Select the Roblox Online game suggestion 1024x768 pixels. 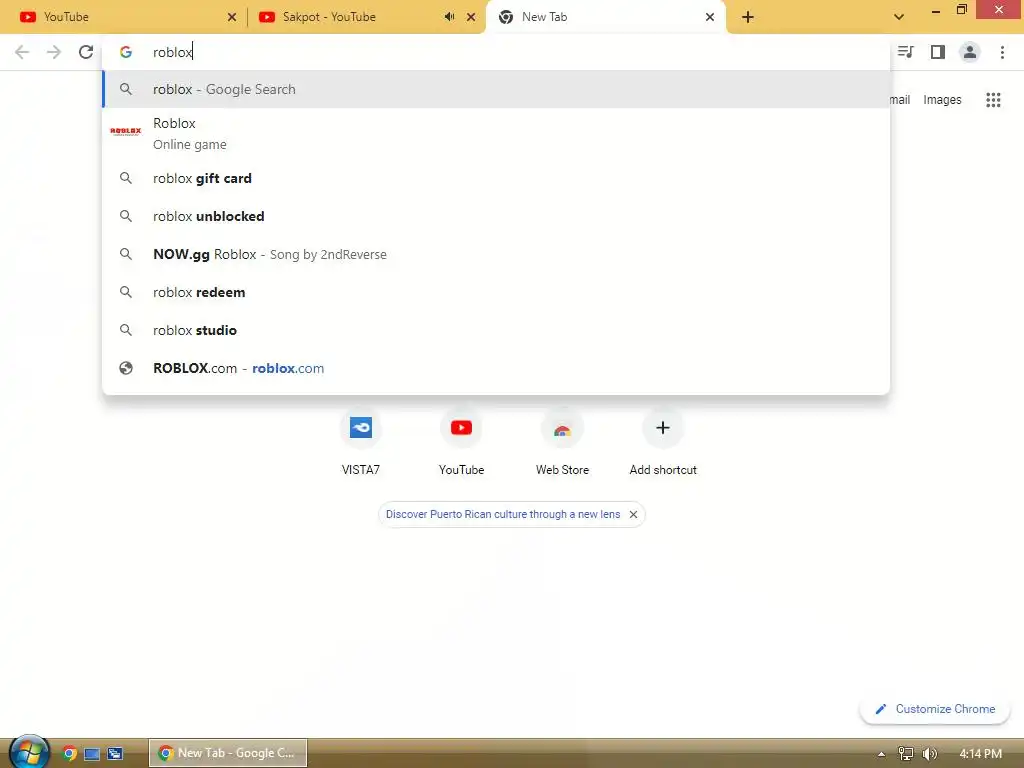tap(496, 134)
